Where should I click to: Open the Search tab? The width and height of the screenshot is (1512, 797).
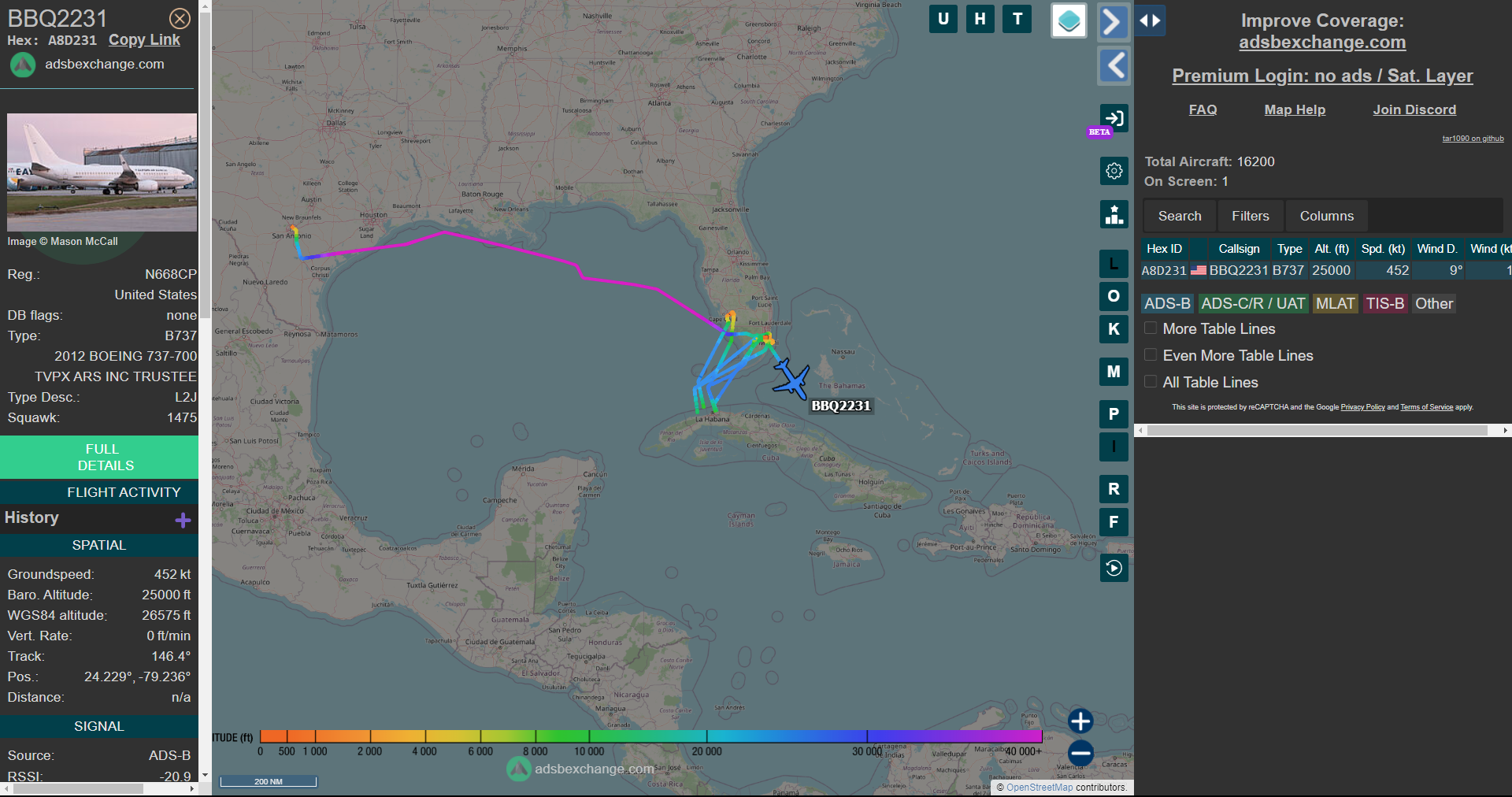tap(1180, 216)
